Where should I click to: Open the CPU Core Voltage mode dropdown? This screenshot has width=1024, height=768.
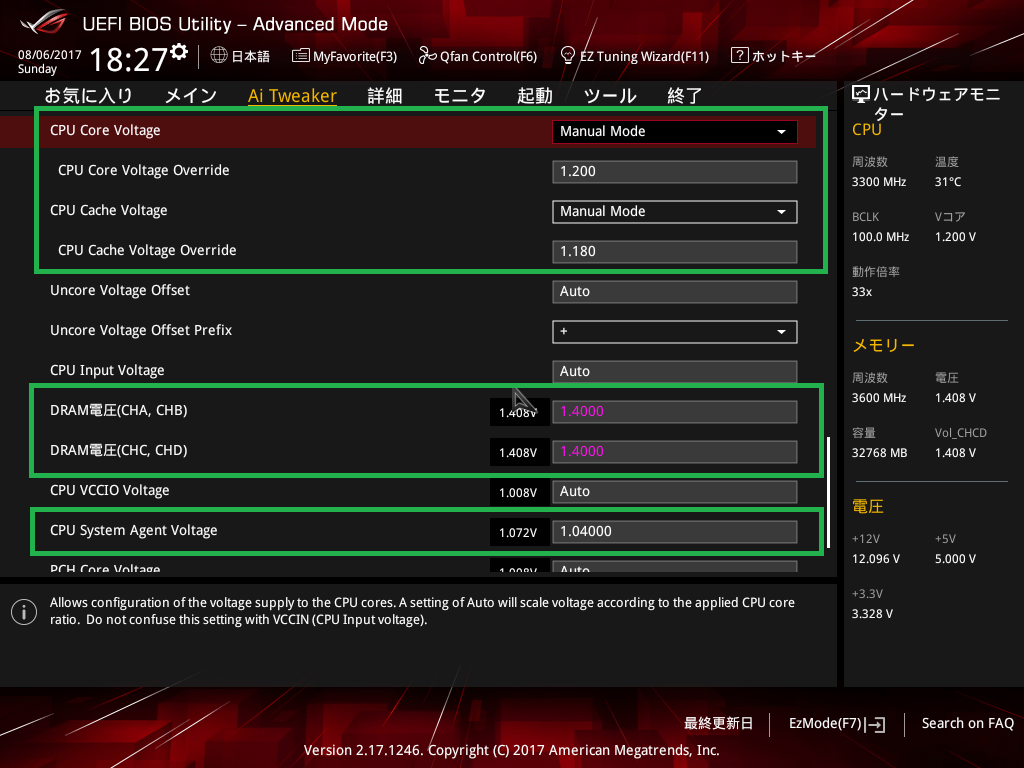[675, 131]
